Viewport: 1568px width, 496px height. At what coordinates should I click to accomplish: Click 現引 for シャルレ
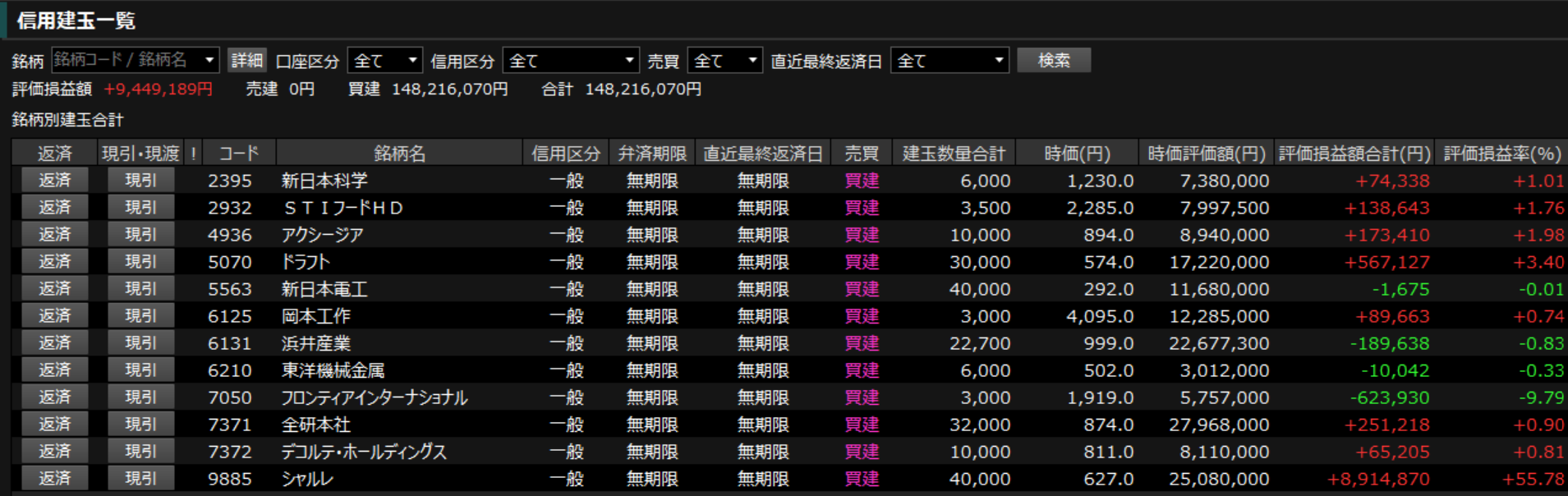click(x=140, y=478)
